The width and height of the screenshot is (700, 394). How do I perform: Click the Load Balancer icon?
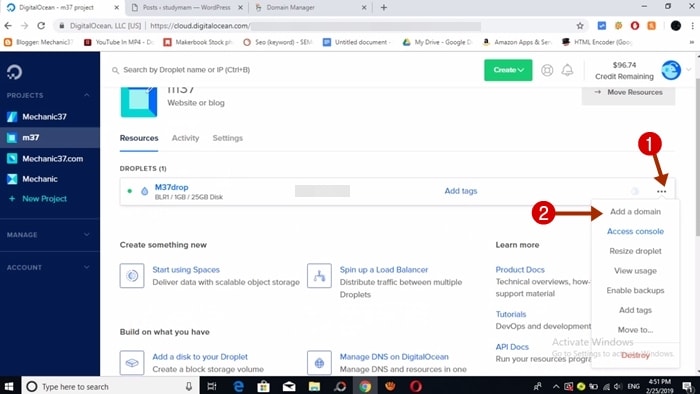pyautogui.click(x=319, y=276)
